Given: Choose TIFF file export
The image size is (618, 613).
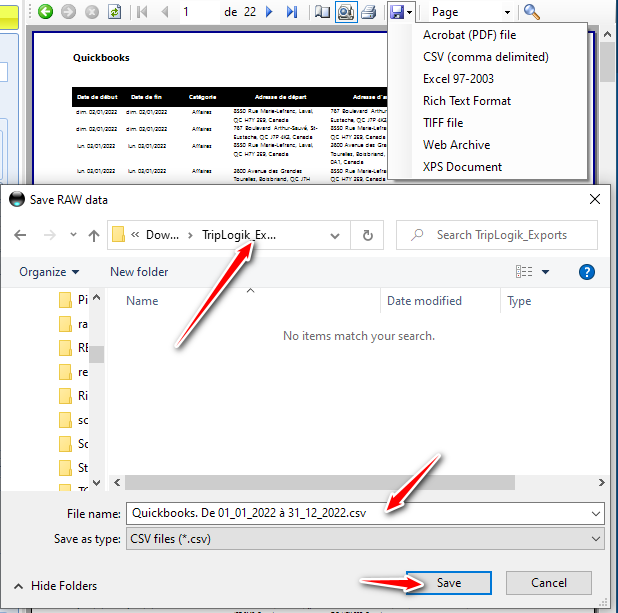Looking at the screenshot, I should (x=443, y=123).
